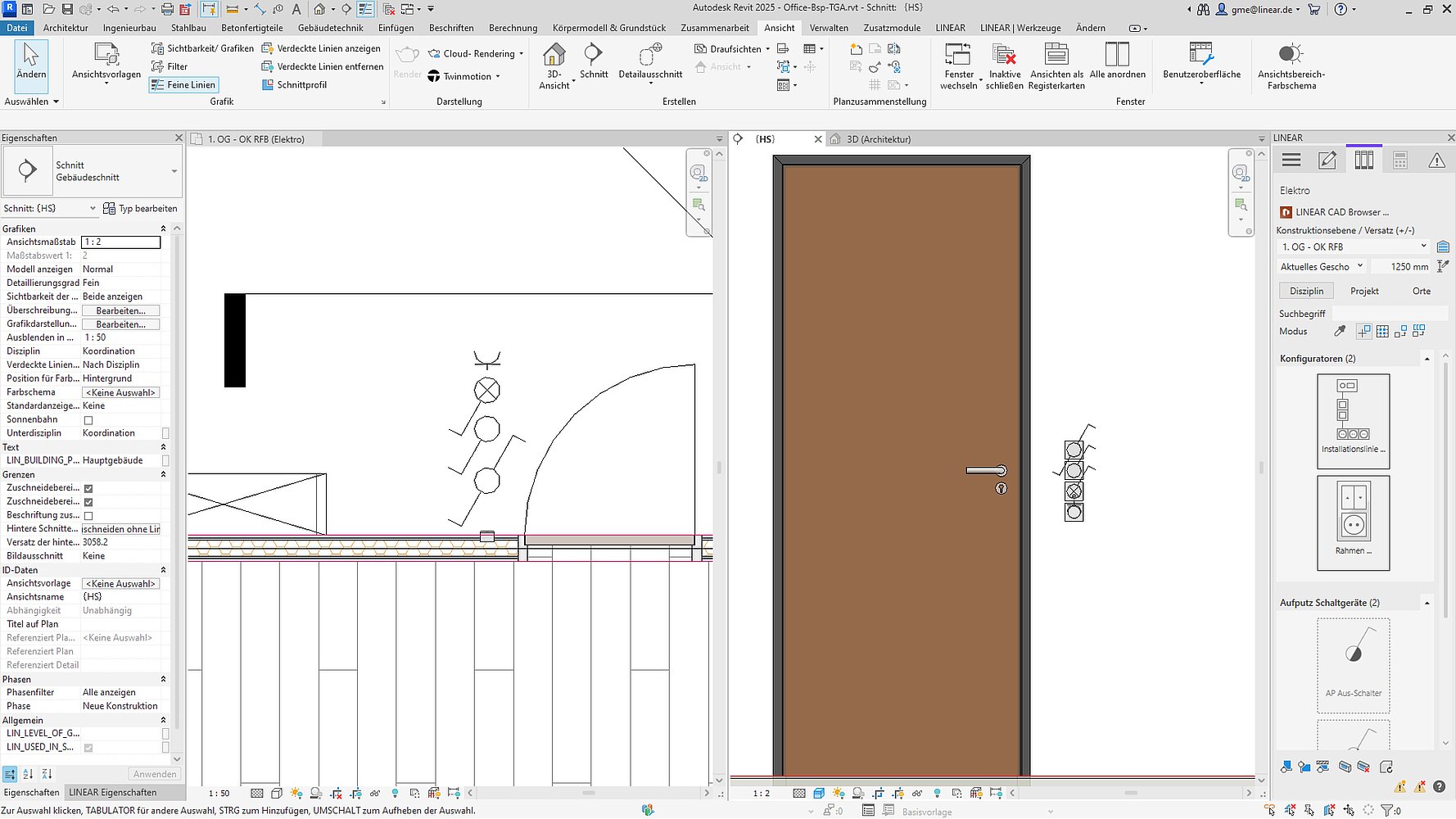This screenshot has width=1456, height=819.
Task: Click the 3D-Ansicht house icon
Action: point(554,56)
